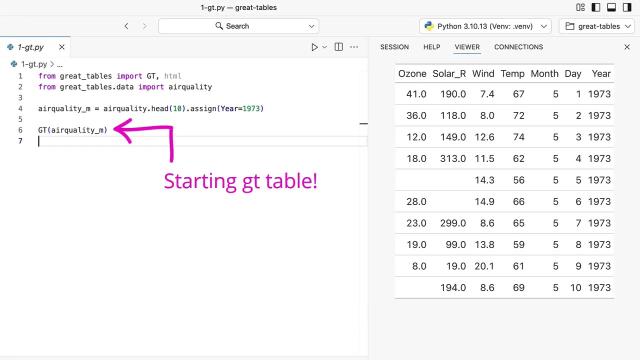Open great-tables folder selector

tap(597, 26)
